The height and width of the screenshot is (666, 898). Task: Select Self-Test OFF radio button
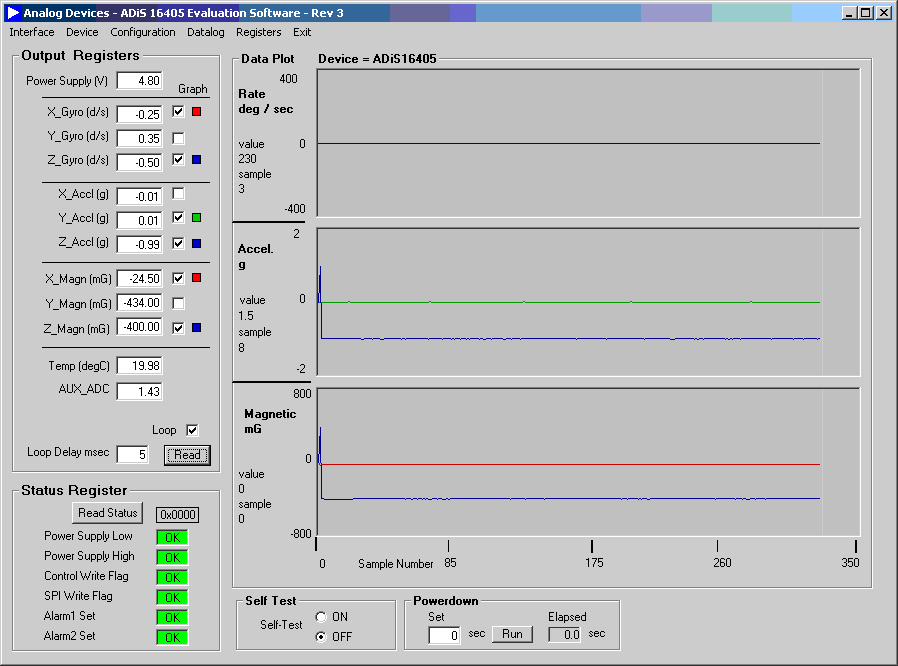[321, 637]
